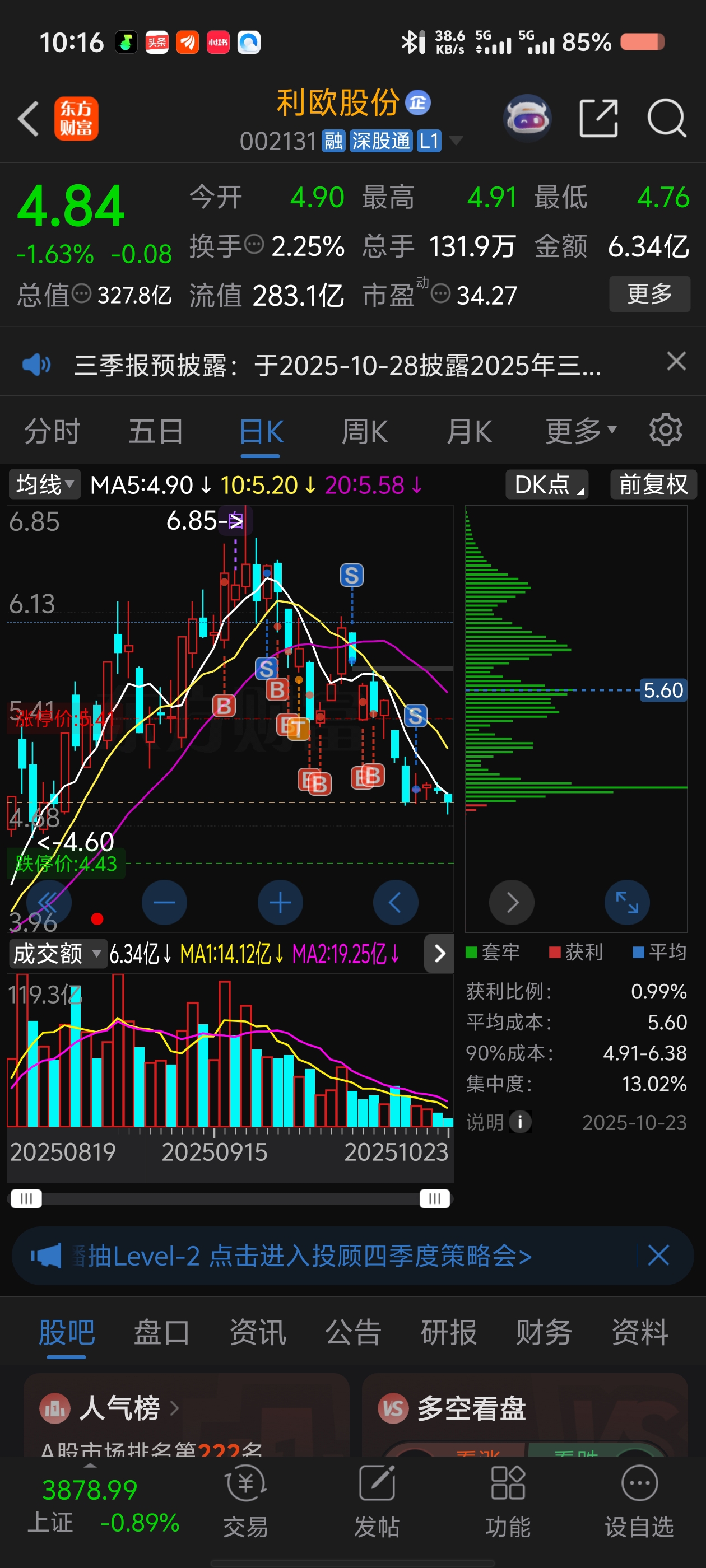Tap the megaphone icon in Level-2 banner
Viewport: 706px width, 1568px height.
47,1256
